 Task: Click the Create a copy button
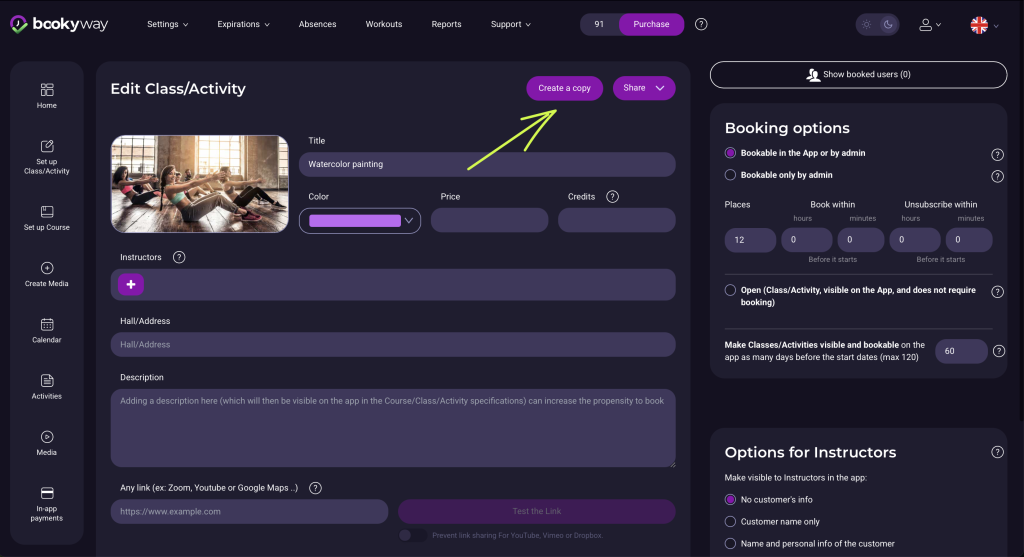pyautogui.click(x=564, y=88)
